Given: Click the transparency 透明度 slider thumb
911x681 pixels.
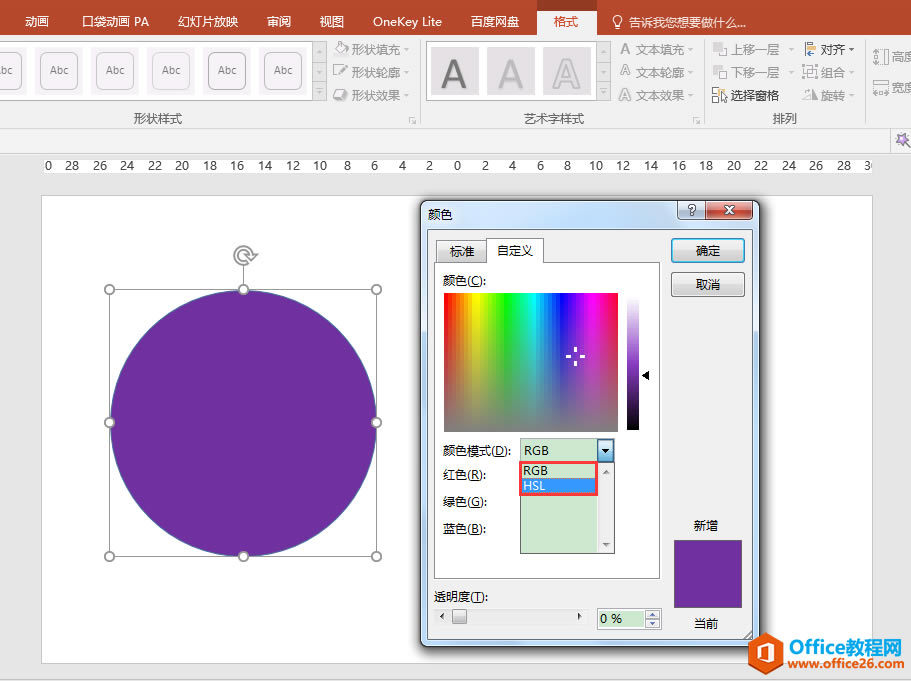Looking at the screenshot, I should click(460, 617).
